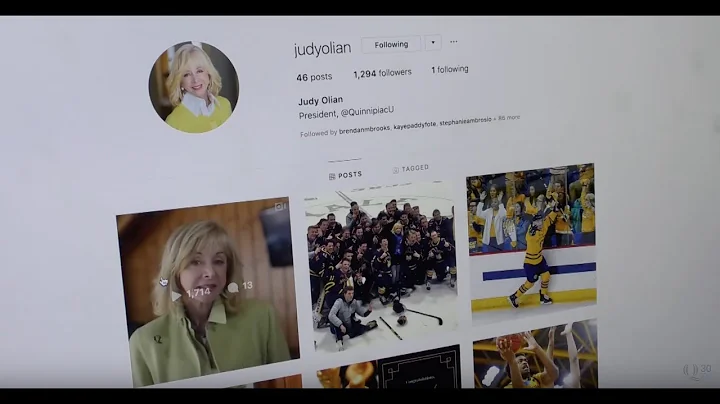This screenshot has height=404, width=720.
Task: Show the '+ 86 more' mutual followers
Action: coord(507,118)
